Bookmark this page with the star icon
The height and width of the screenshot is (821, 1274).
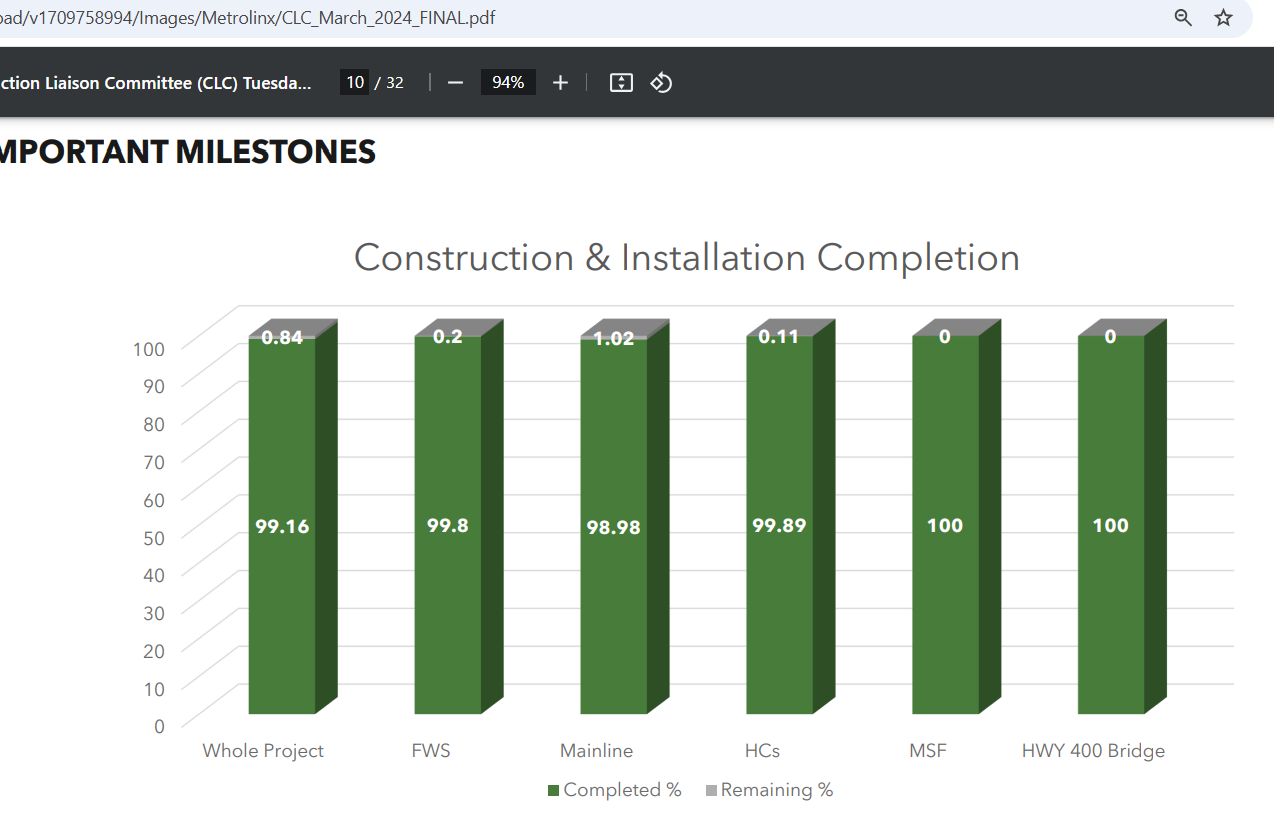tap(1223, 18)
